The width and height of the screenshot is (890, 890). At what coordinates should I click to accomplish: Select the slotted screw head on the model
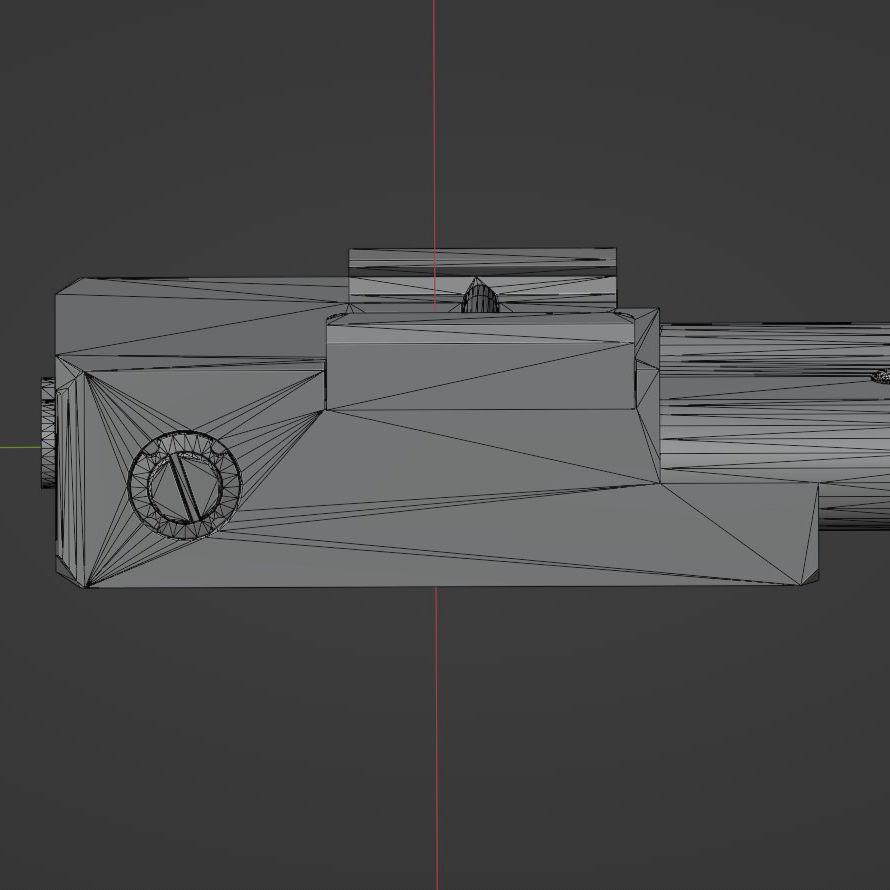click(x=184, y=485)
